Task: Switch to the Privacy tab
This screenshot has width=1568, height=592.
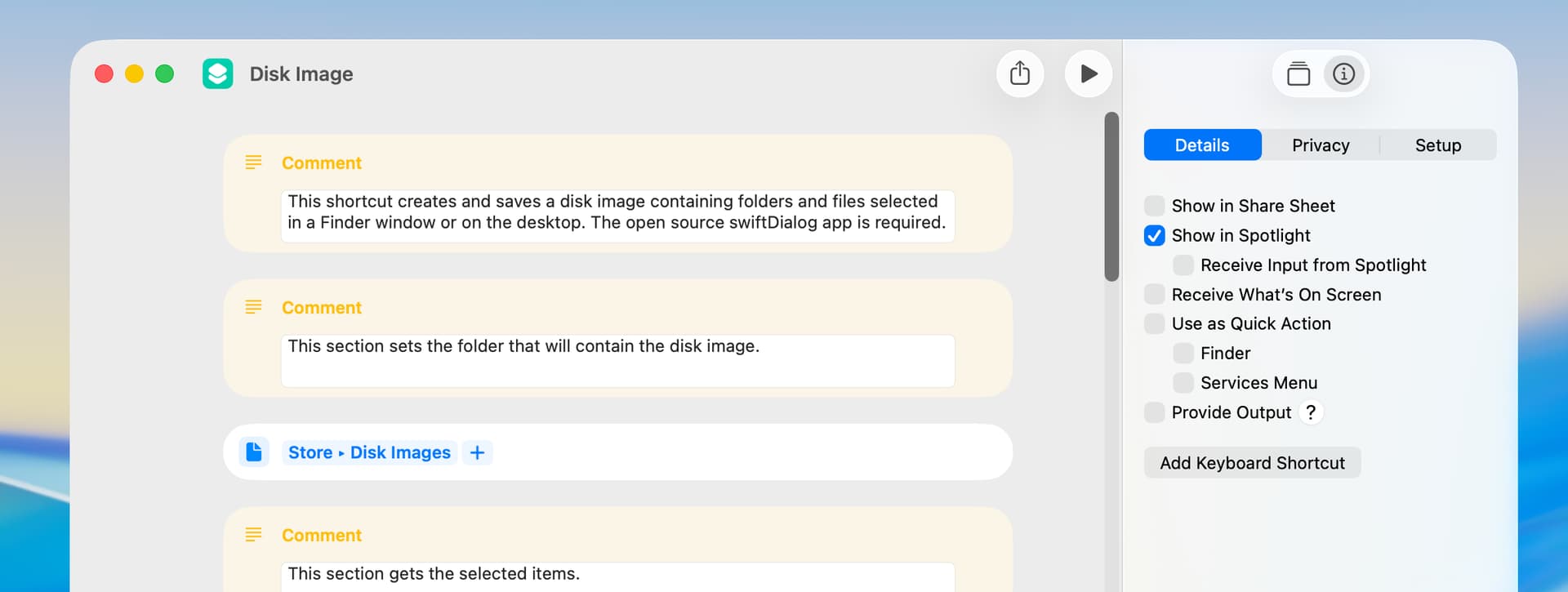Action: [1321, 145]
